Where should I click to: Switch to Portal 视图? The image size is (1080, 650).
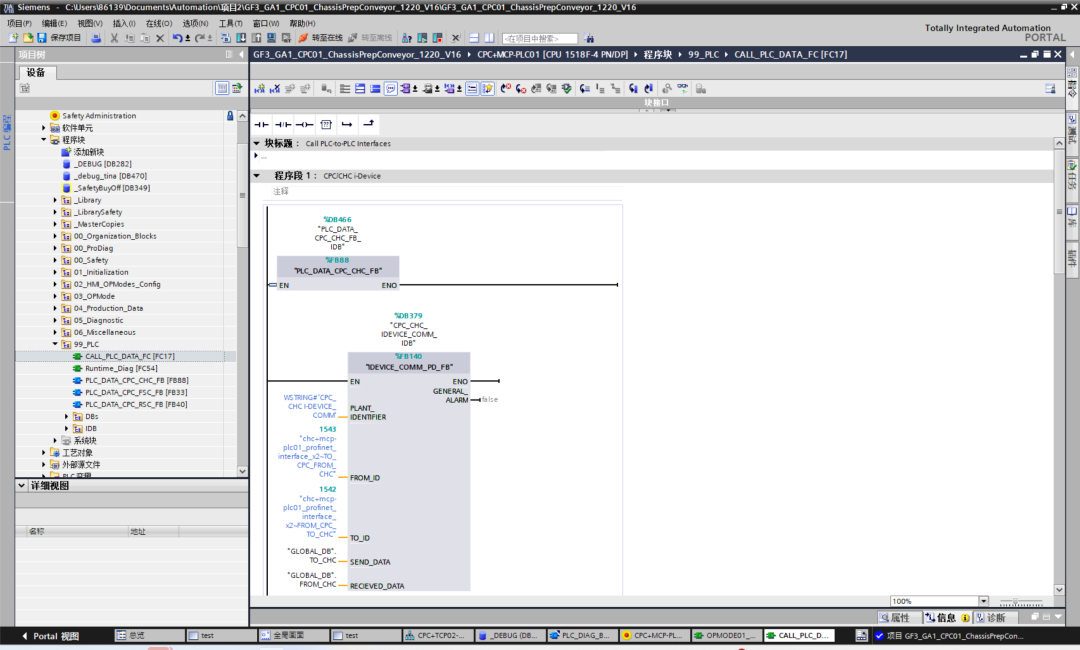coord(50,636)
